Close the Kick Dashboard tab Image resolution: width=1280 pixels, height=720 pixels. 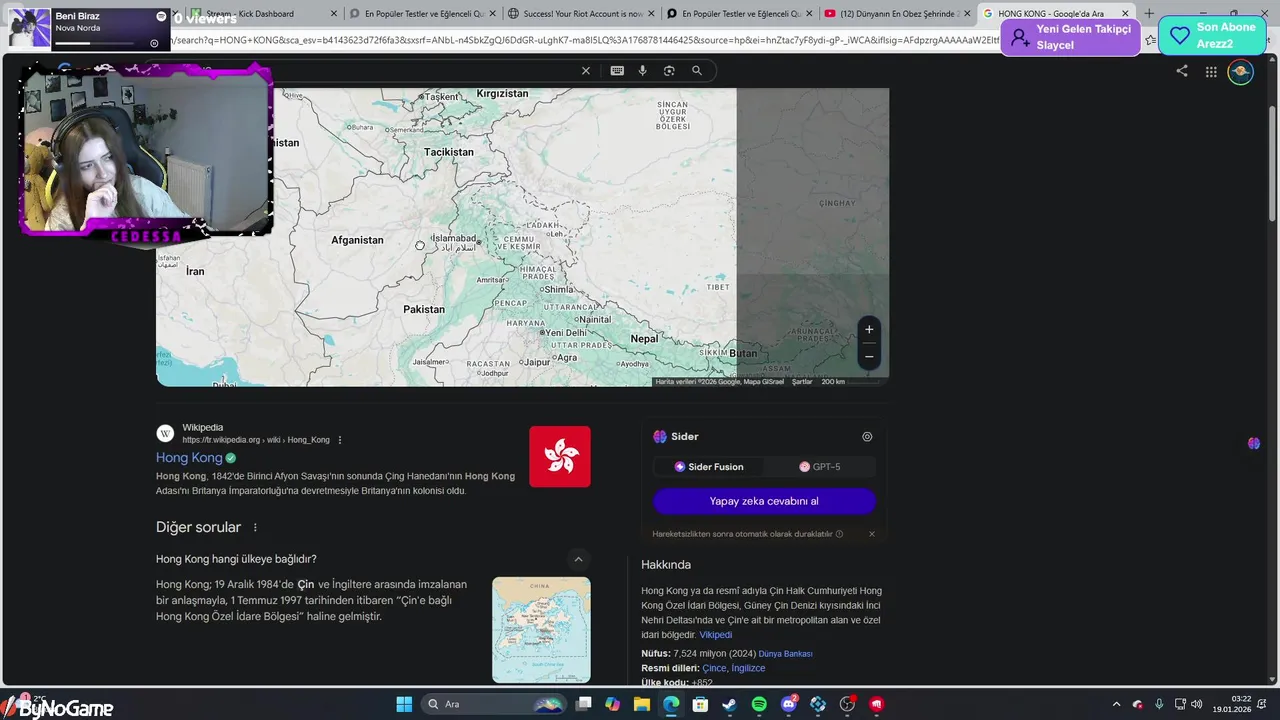[x=334, y=14]
